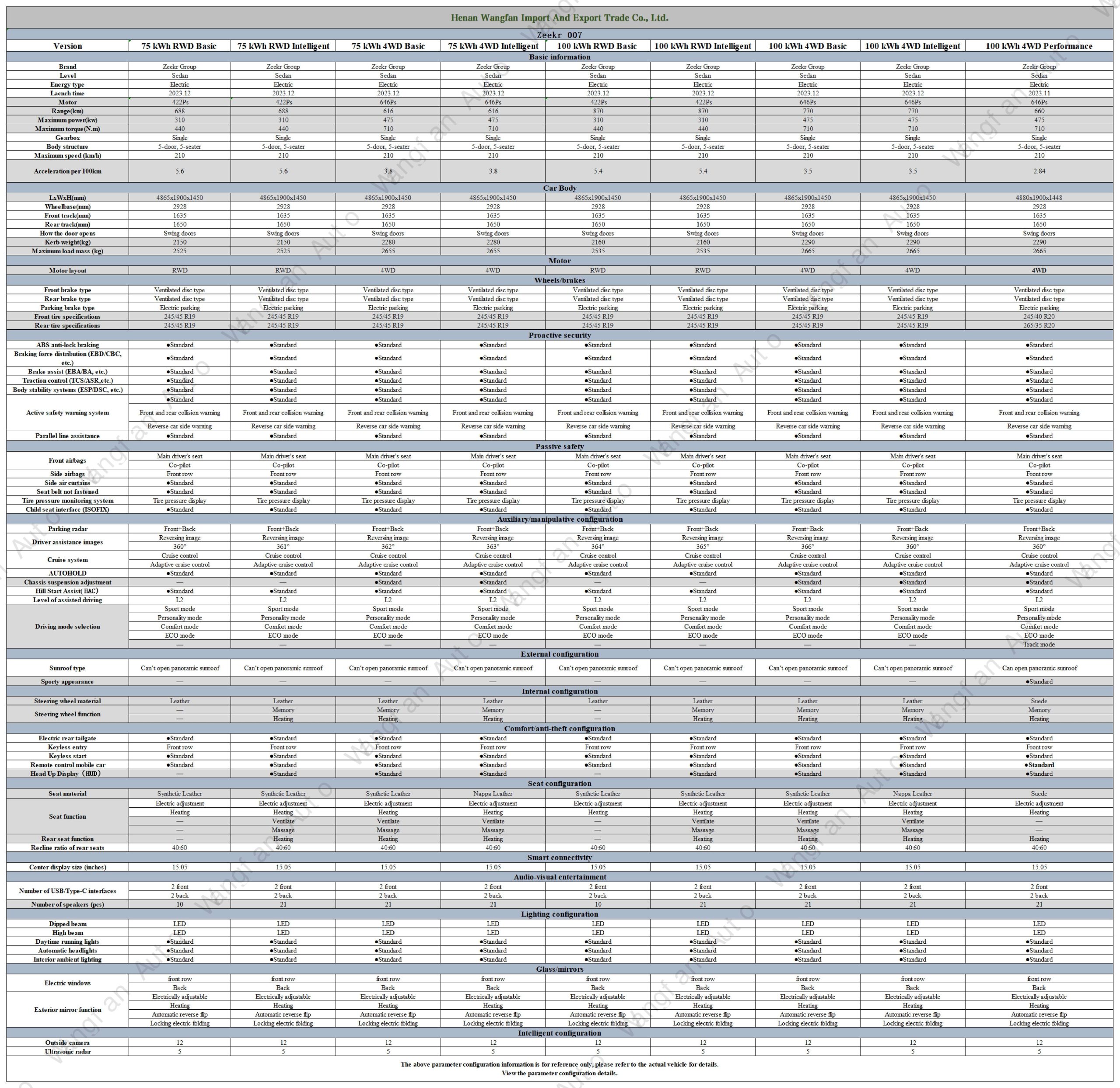Select the "265/35 R20" rear tire cell

[x=1039, y=325]
